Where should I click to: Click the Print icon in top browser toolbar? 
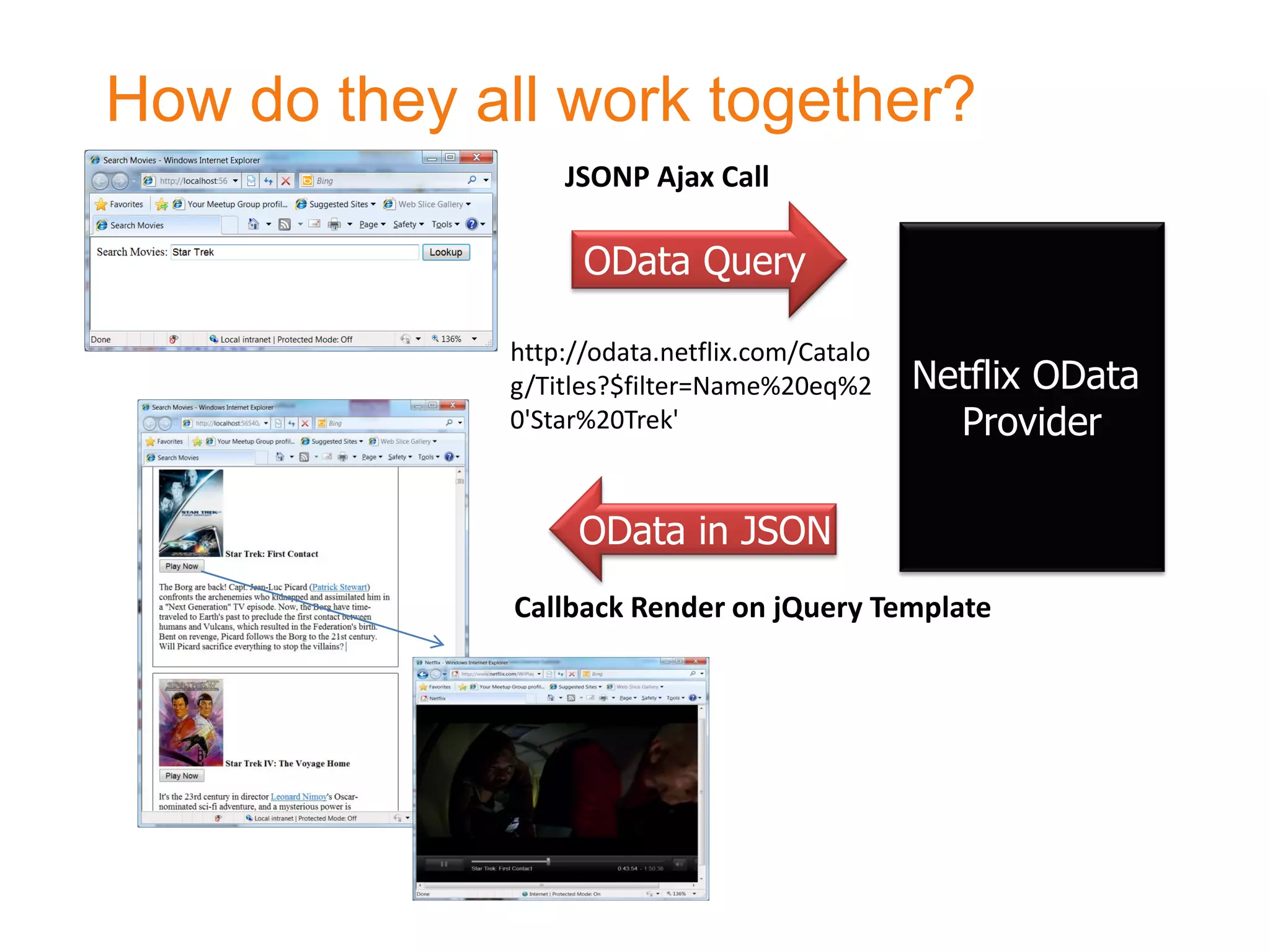coord(334,224)
